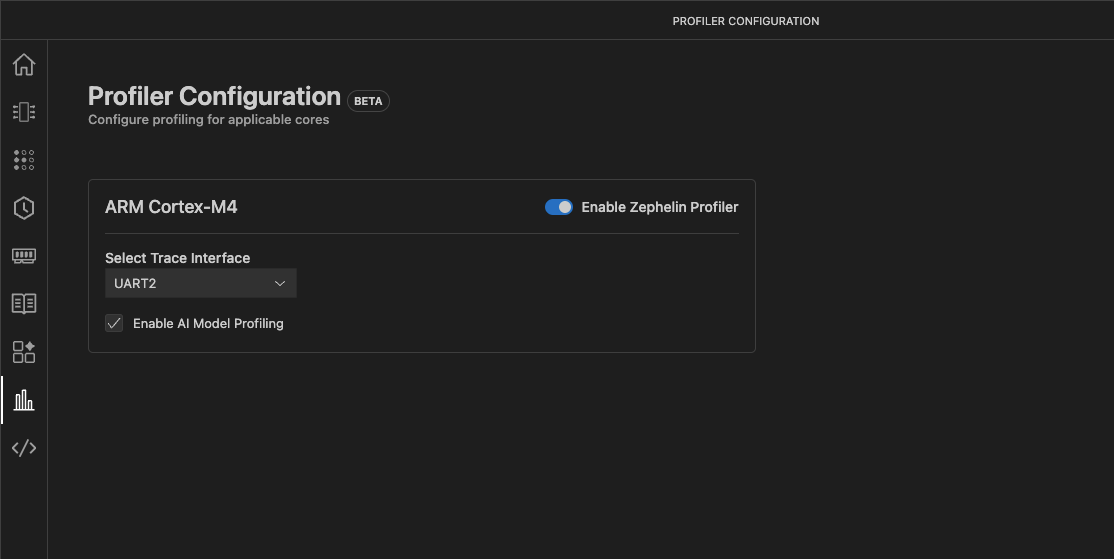This screenshot has height=559, width=1114.
Task: Open the Home icon in sidebar
Action: (x=24, y=65)
